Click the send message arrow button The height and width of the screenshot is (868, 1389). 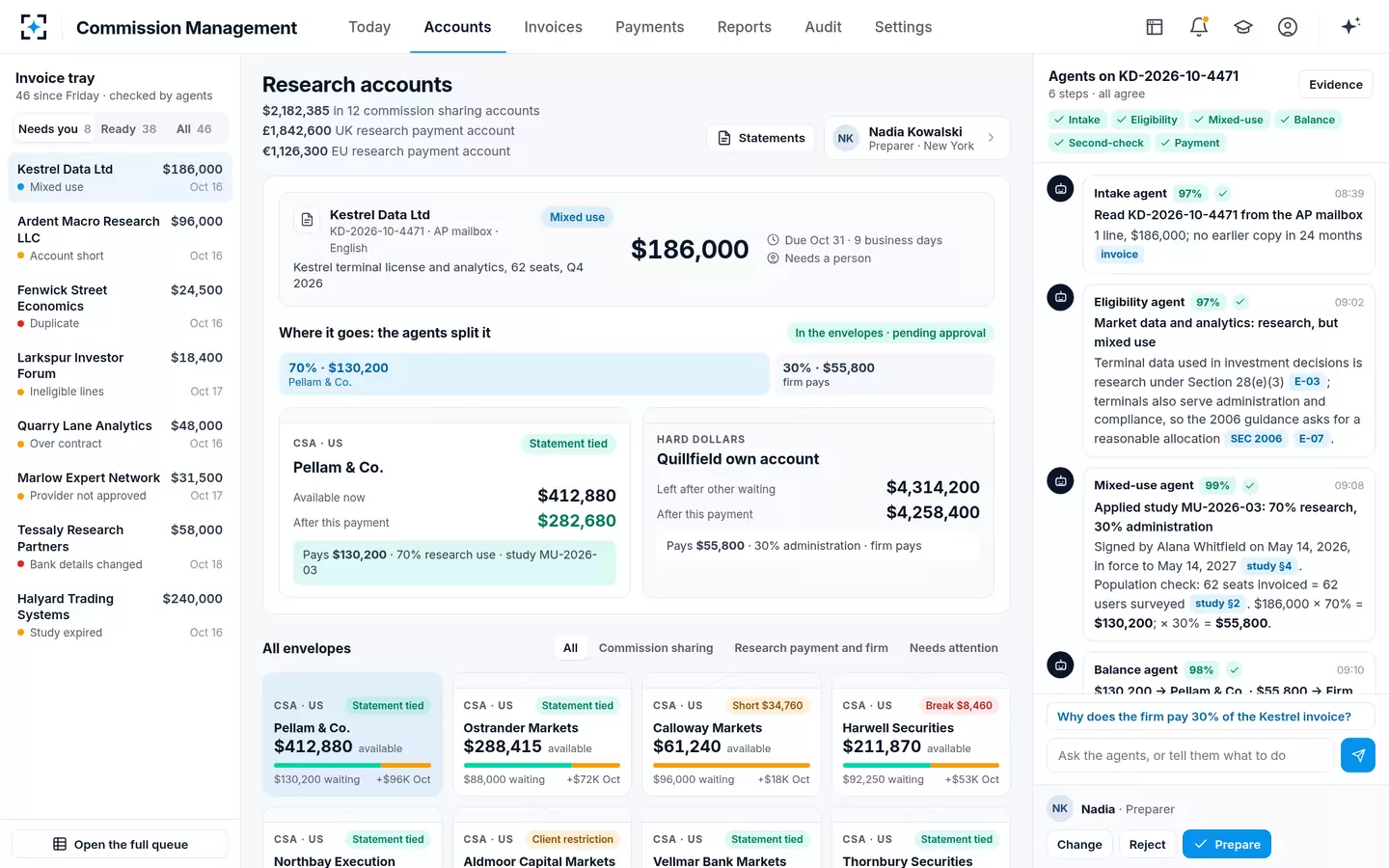[x=1358, y=755]
